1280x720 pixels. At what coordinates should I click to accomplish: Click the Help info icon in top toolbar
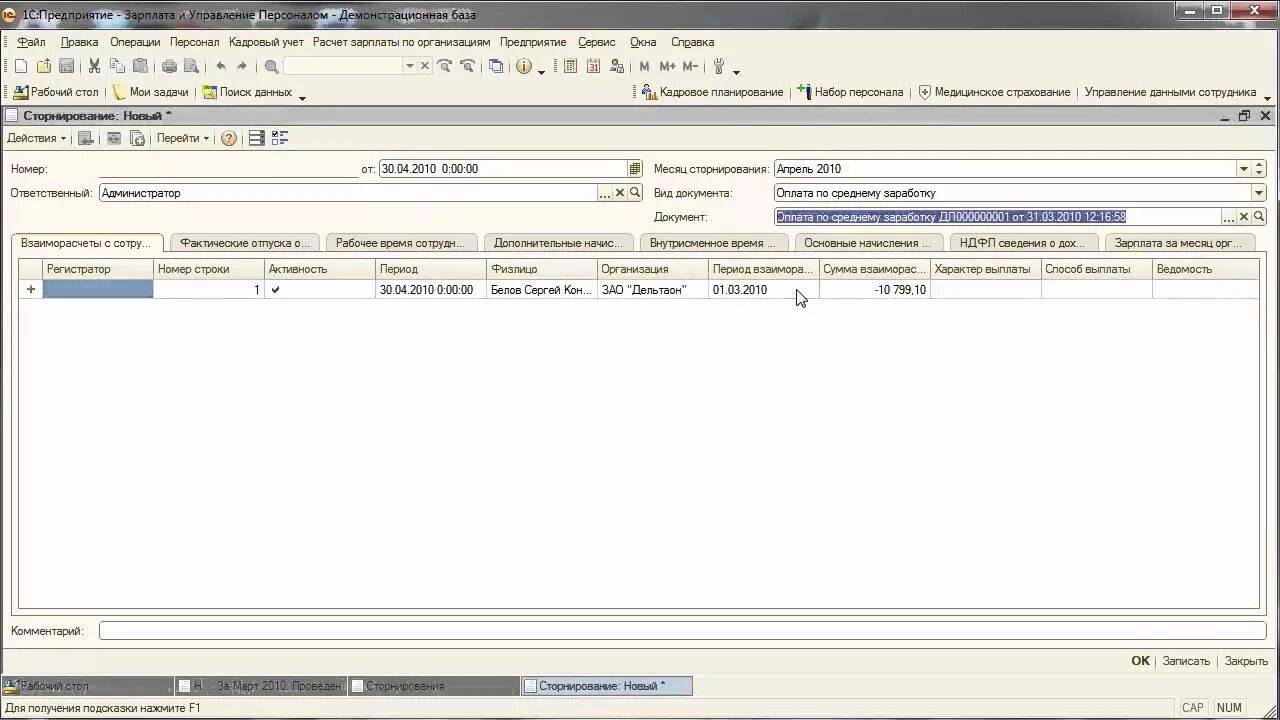click(524, 66)
